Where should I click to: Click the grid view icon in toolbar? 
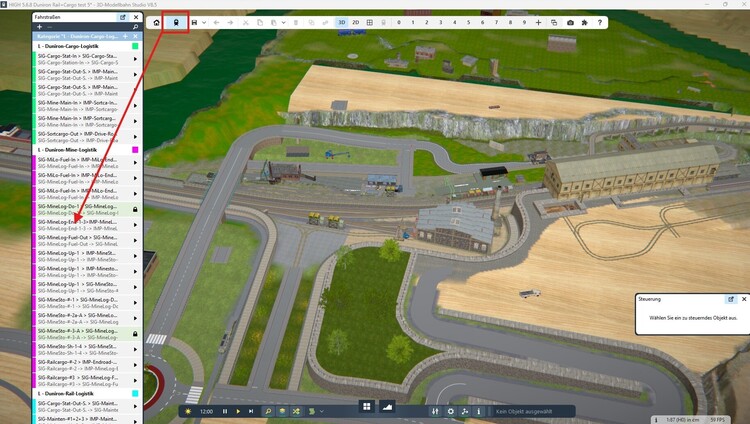pos(369,22)
